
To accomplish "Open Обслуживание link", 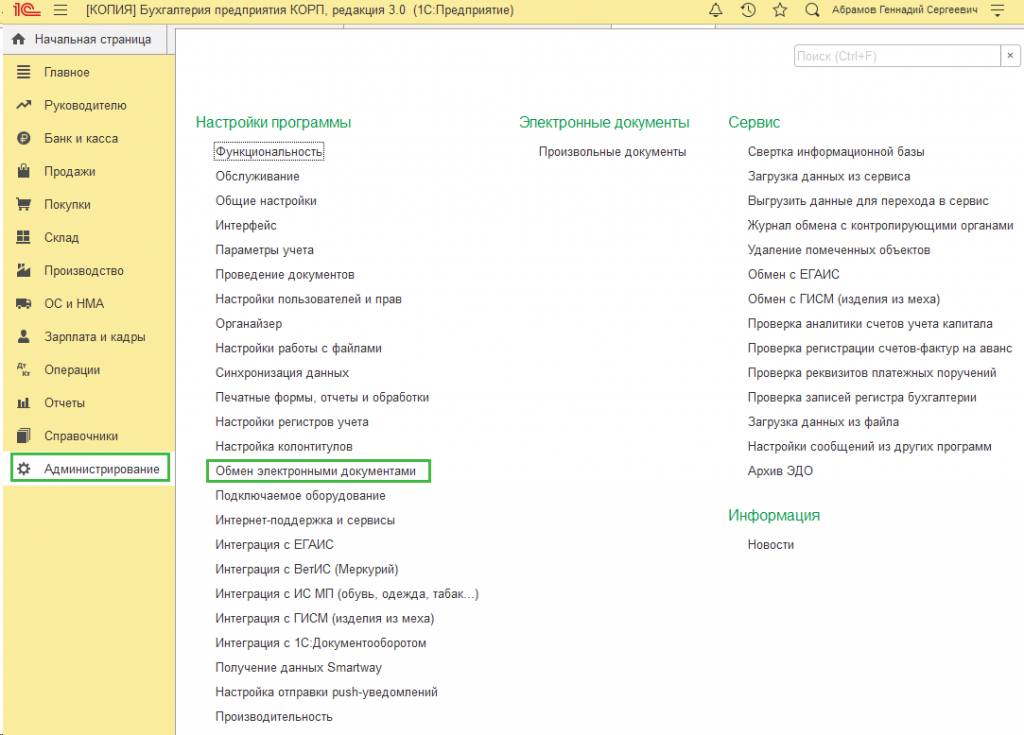I will [257, 176].
